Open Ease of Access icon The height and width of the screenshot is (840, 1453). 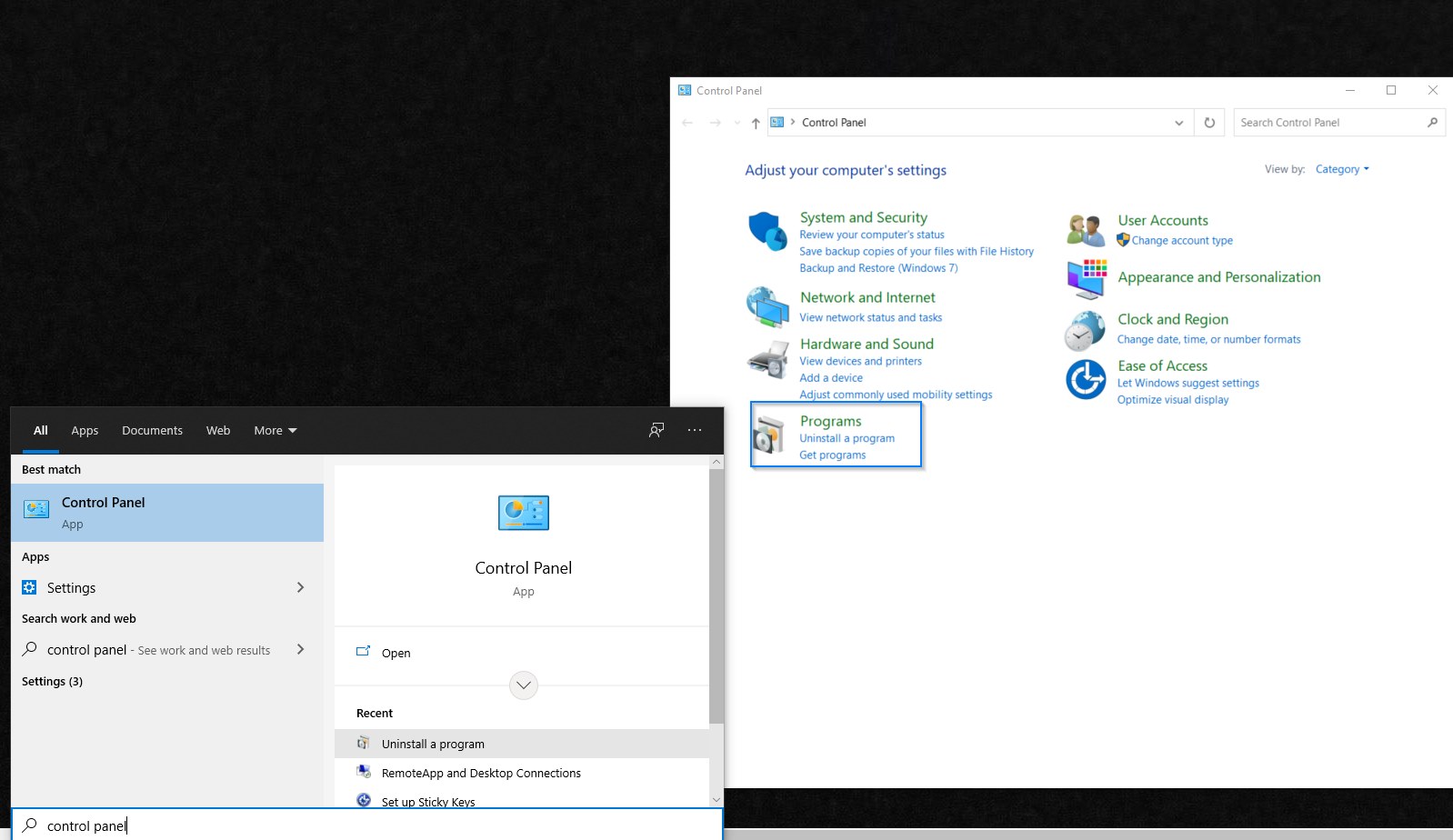point(1086,379)
